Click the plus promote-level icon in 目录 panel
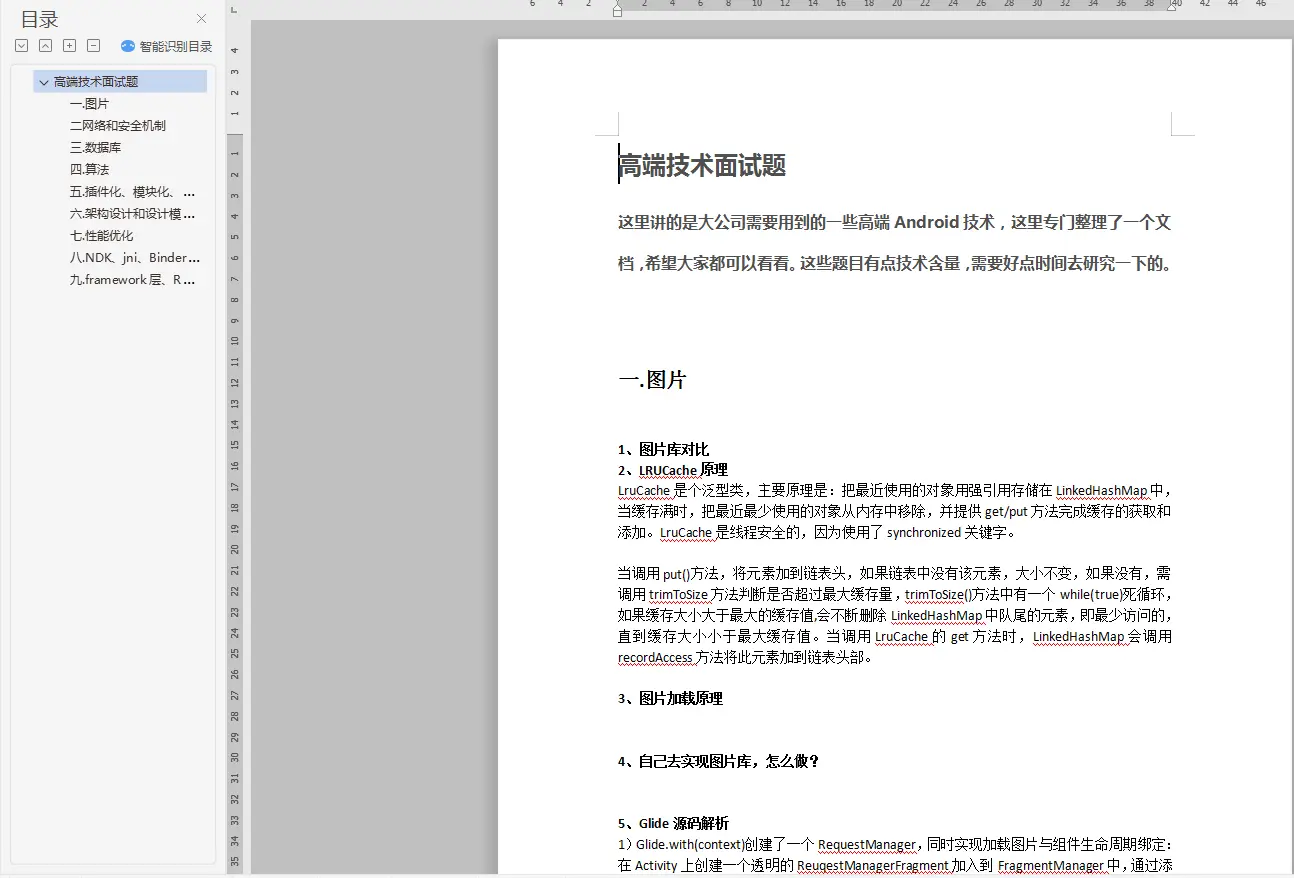 [x=69, y=45]
